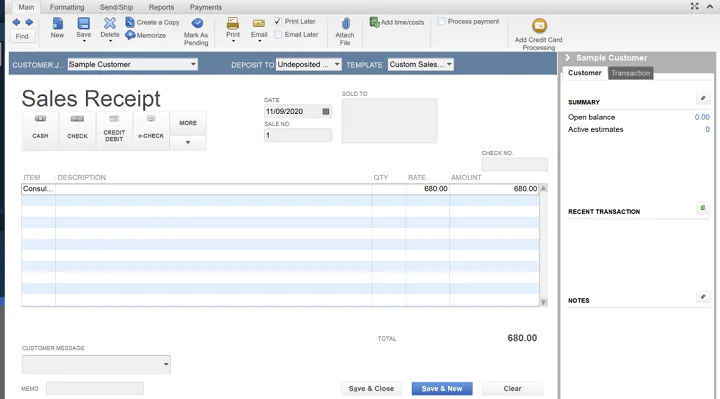Click the Print icon
The height and width of the screenshot is (399, 720).
coord(233,23)
